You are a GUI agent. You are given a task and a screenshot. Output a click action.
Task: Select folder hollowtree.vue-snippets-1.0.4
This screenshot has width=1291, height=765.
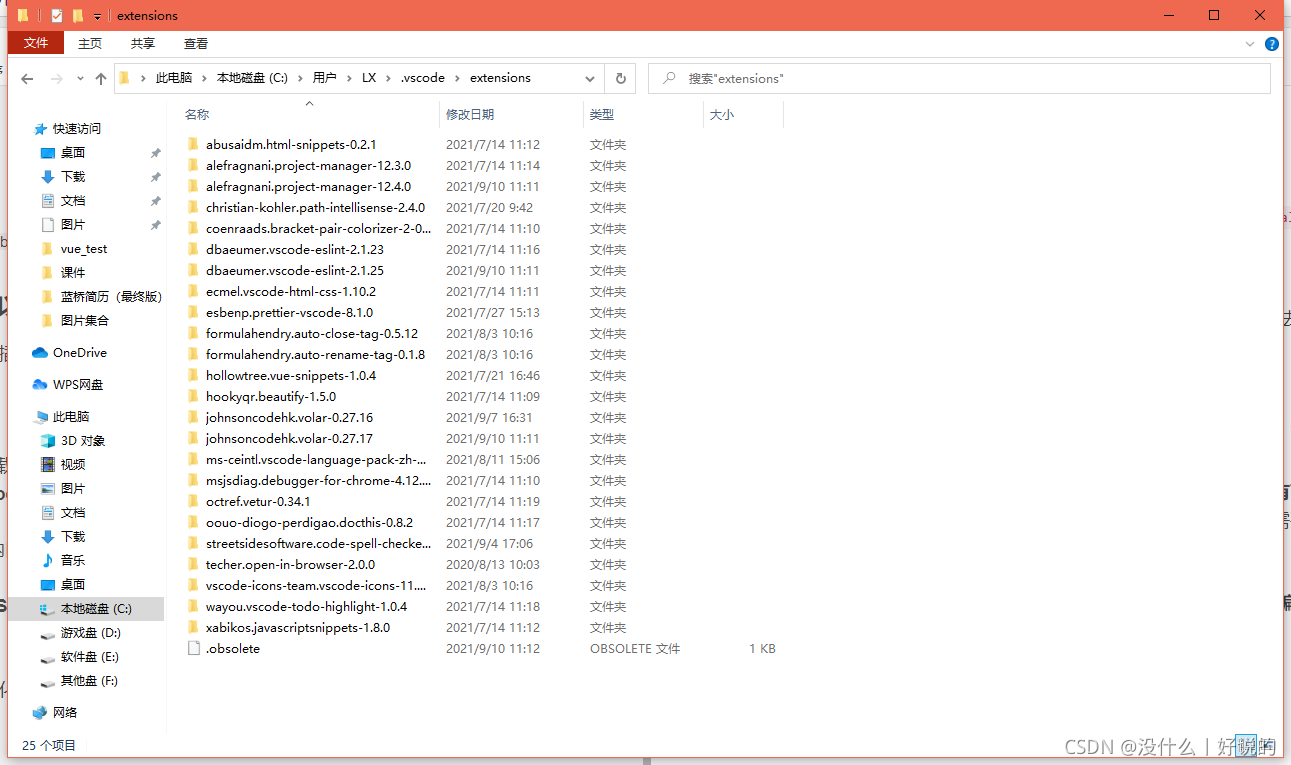[x=291, y=376]
